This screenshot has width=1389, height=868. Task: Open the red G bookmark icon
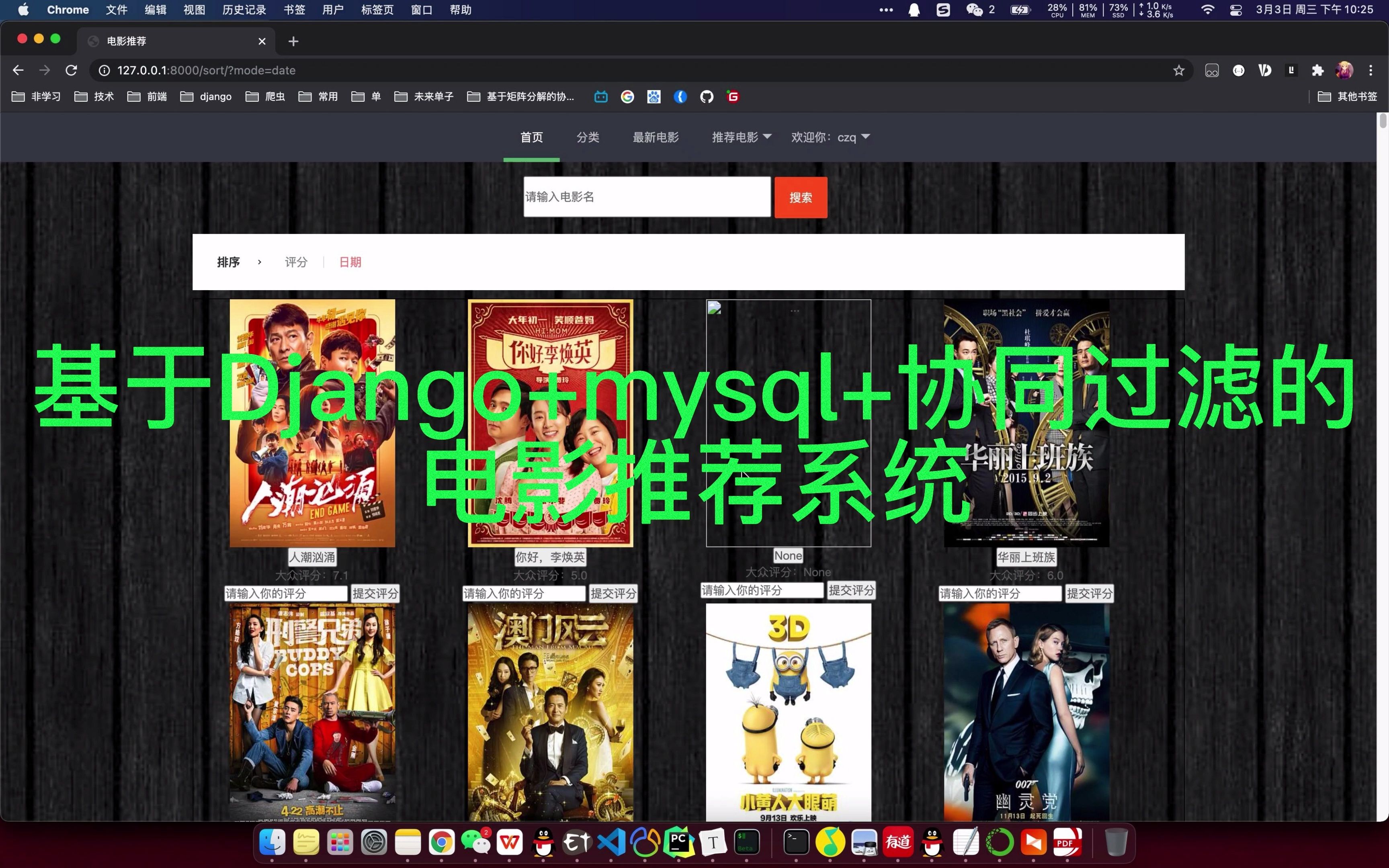coord(733,96)
